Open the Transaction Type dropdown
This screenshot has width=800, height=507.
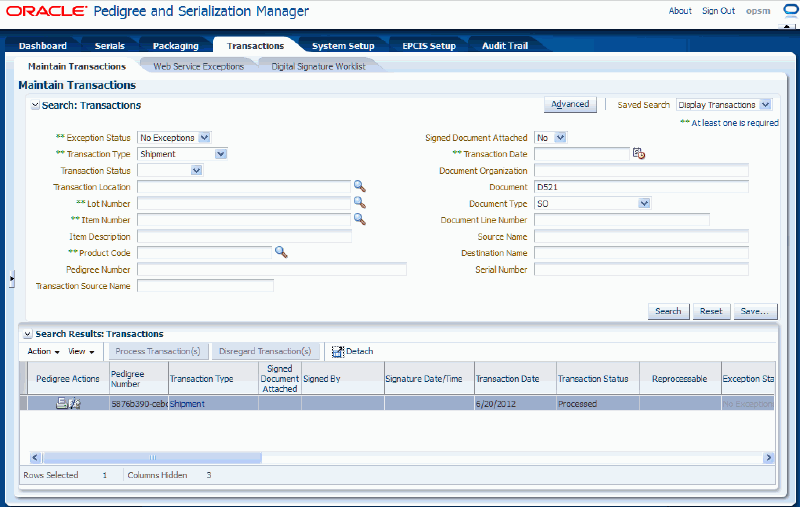tap(220, 154)
